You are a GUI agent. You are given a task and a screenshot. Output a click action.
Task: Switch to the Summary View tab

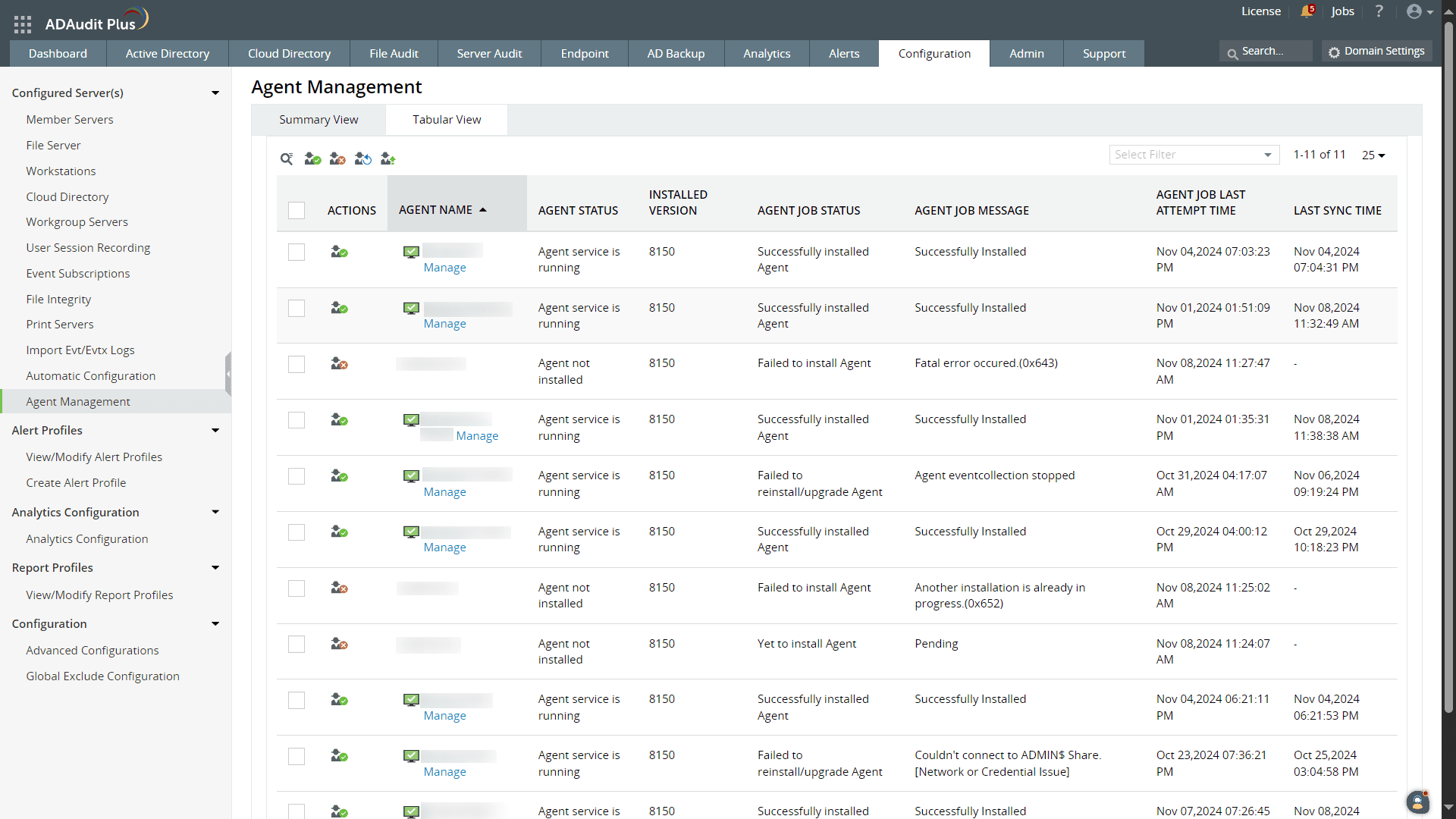[x=318, y=119]
